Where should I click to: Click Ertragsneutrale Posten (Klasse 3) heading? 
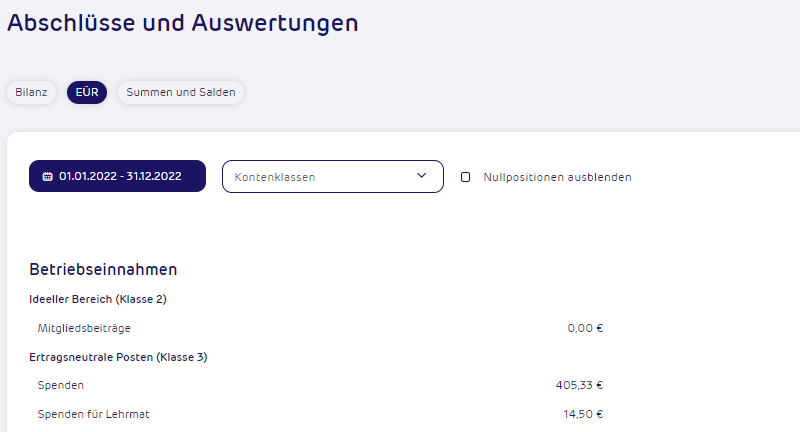pos(118,357)
